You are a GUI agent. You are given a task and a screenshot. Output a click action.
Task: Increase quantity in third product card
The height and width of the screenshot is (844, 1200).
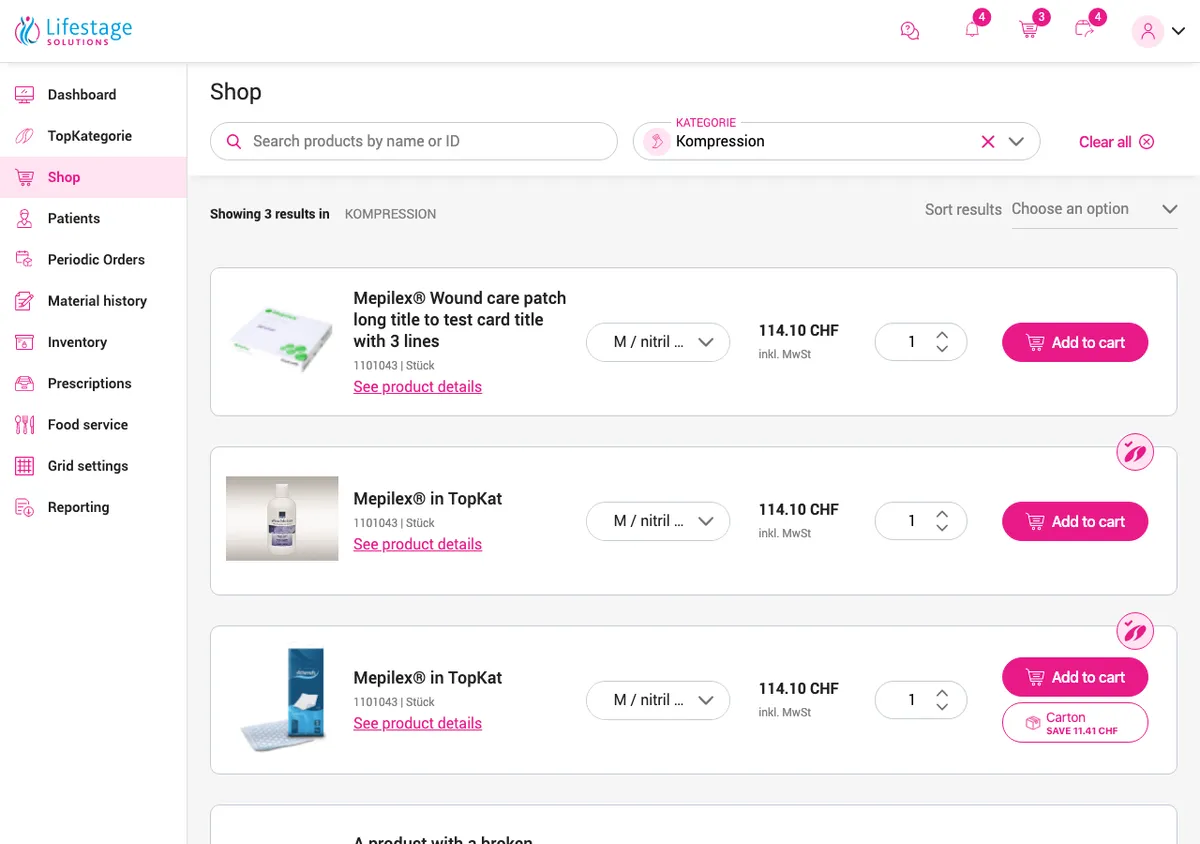point(942,693)
